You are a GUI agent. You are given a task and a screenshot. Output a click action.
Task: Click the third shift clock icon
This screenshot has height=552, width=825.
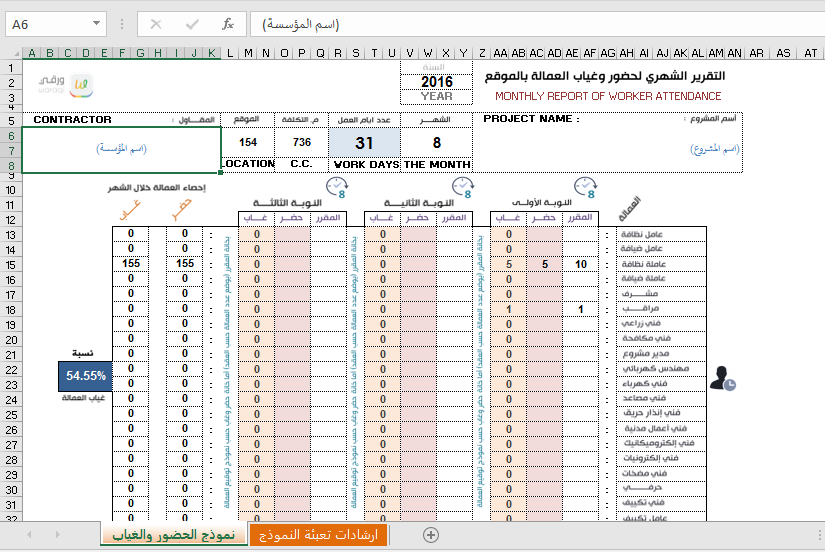336,188
